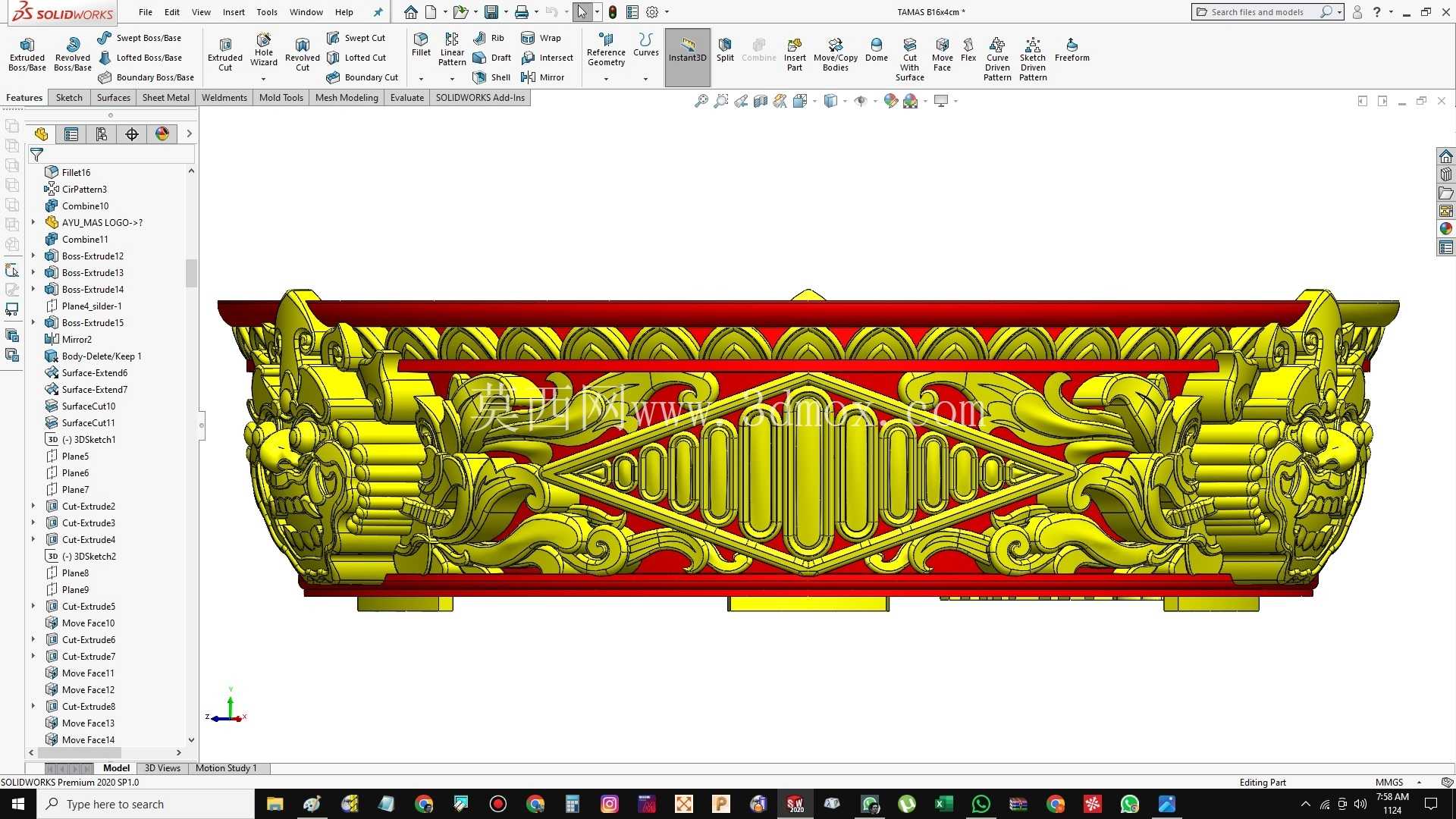Screen dimensions: 1456x819
Task: Click the Intersect tool
Action: pos(548,58)
